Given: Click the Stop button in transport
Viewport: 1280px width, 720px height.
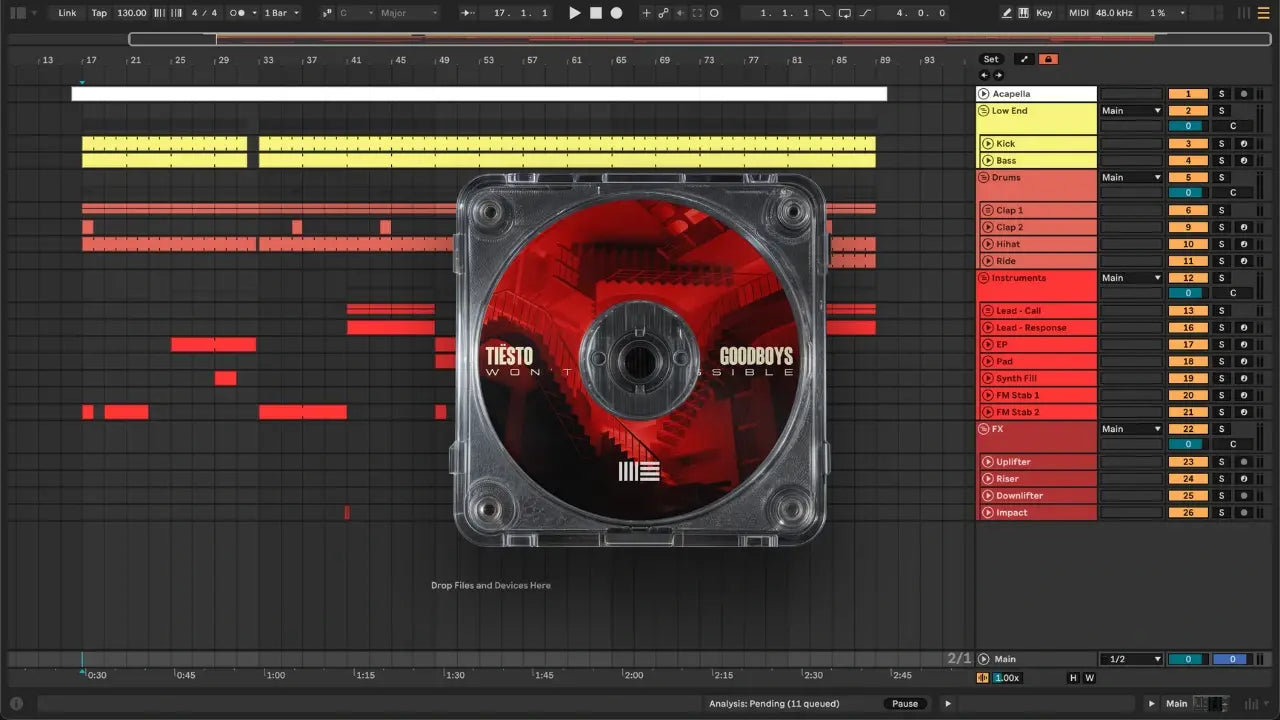Looking at the screenshot, I should (595, 13).
